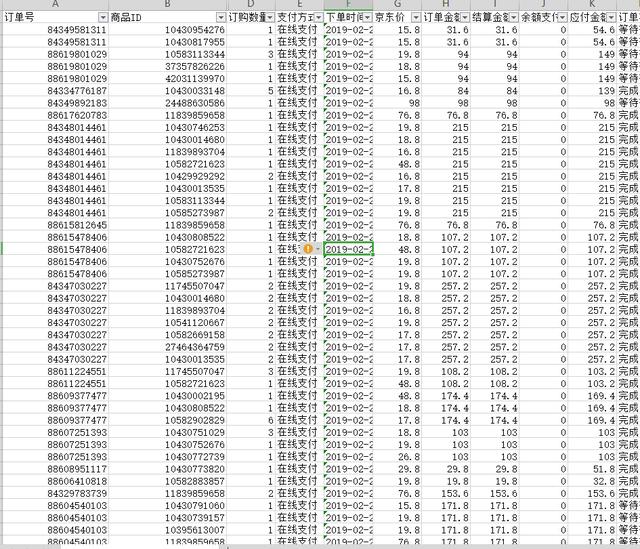Open the 京东价 filter dropdown
The width and height of the screenshot is (640, 549).
(x=416, y=18)
